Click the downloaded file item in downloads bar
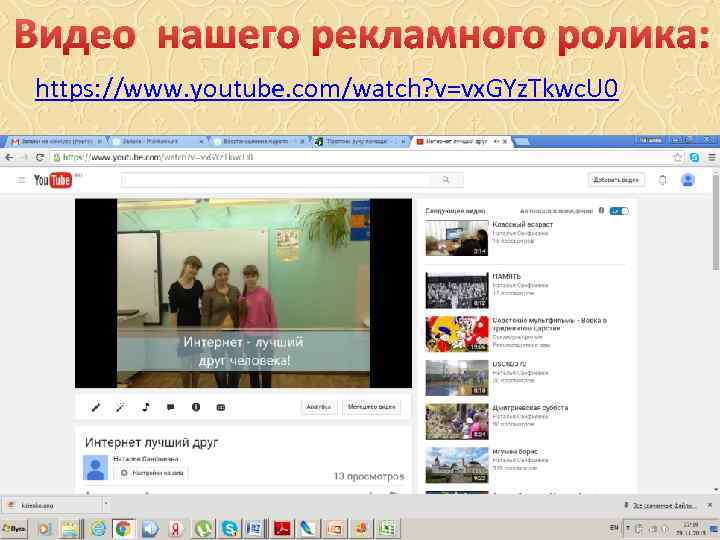This screenshot has width=720, height=540. pos(51,505)
